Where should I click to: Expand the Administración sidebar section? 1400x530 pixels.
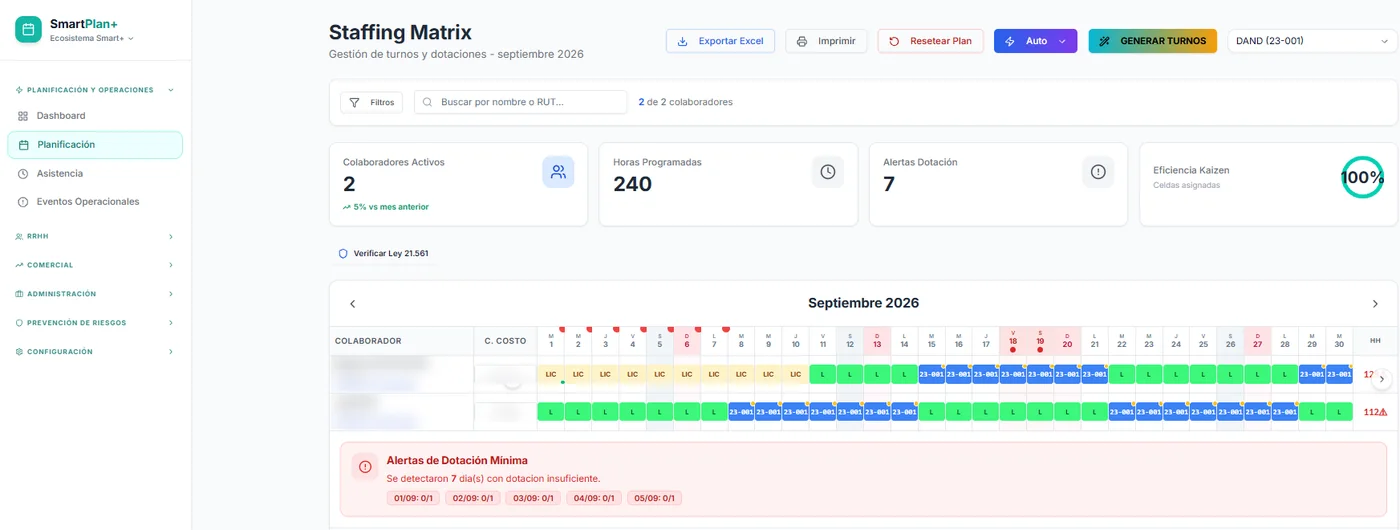[95, 294]
